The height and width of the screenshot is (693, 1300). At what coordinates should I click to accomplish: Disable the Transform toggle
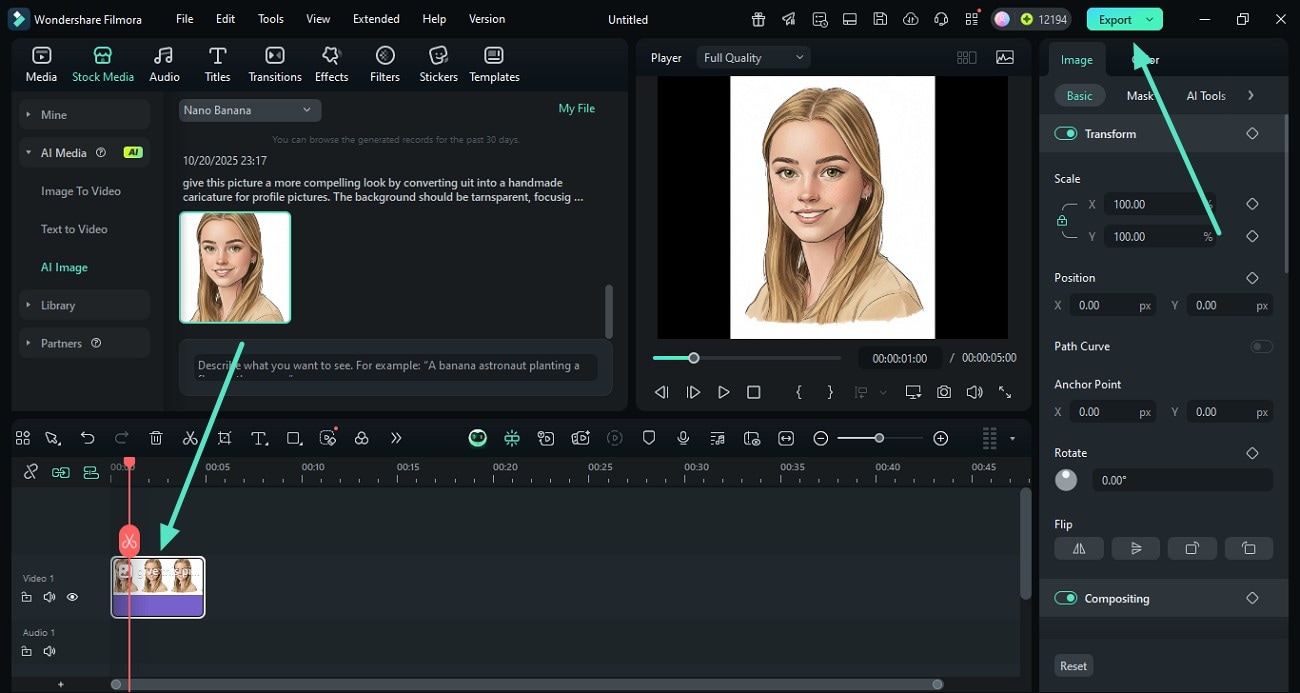pyautogui.click(x=1064, y=133)
